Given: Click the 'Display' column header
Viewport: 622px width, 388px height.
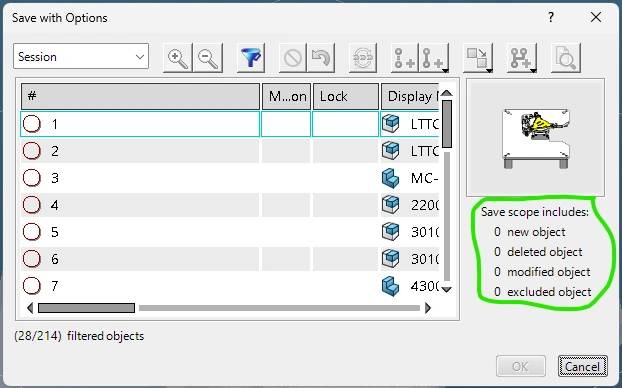Looking at the screenshot, I should [x=410, y=96].
